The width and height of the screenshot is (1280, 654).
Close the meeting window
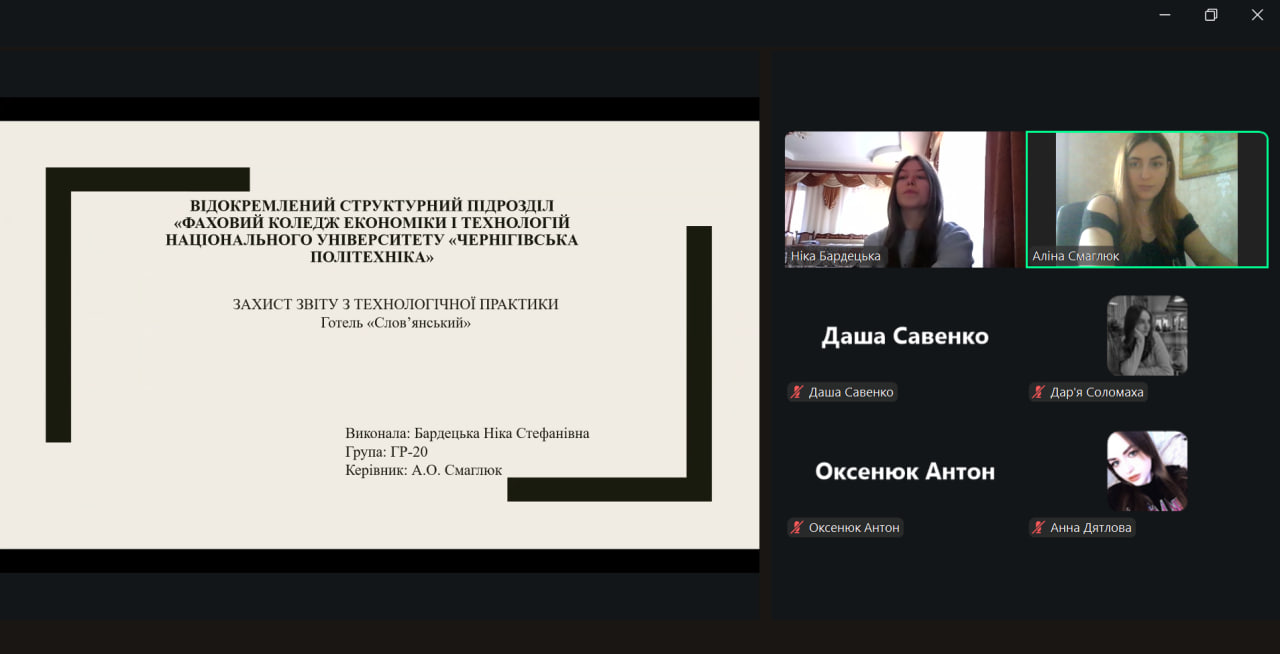click(1257, 15)
